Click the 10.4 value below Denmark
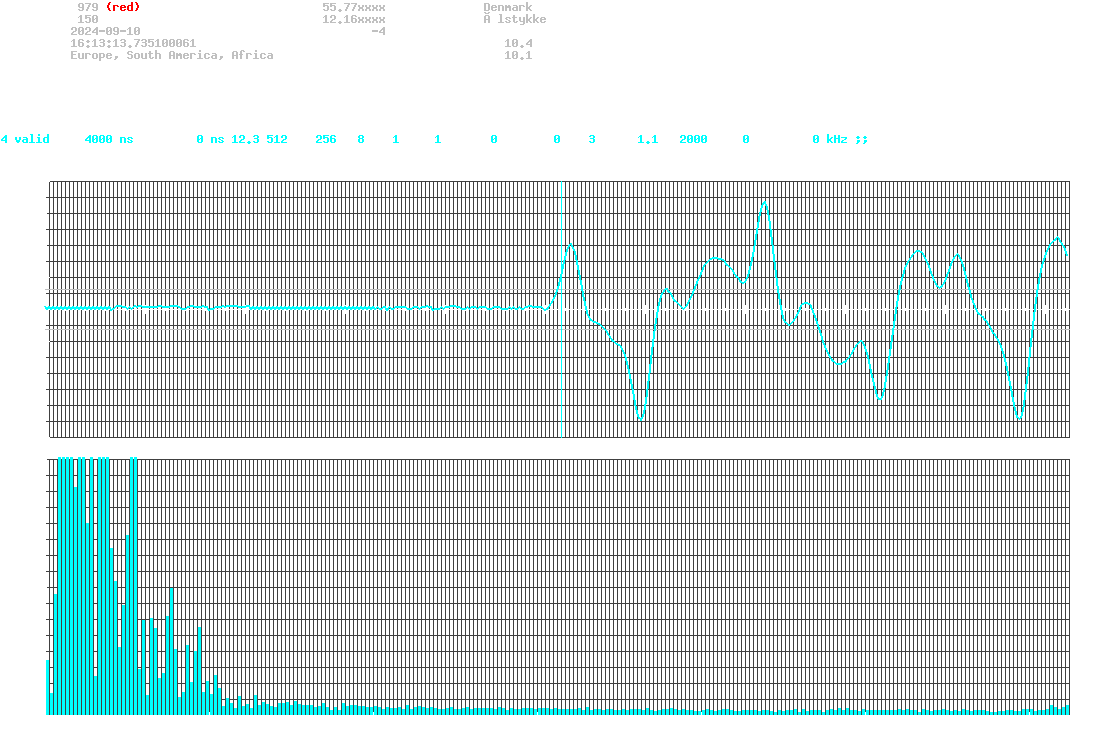 [x=518, y=43]
